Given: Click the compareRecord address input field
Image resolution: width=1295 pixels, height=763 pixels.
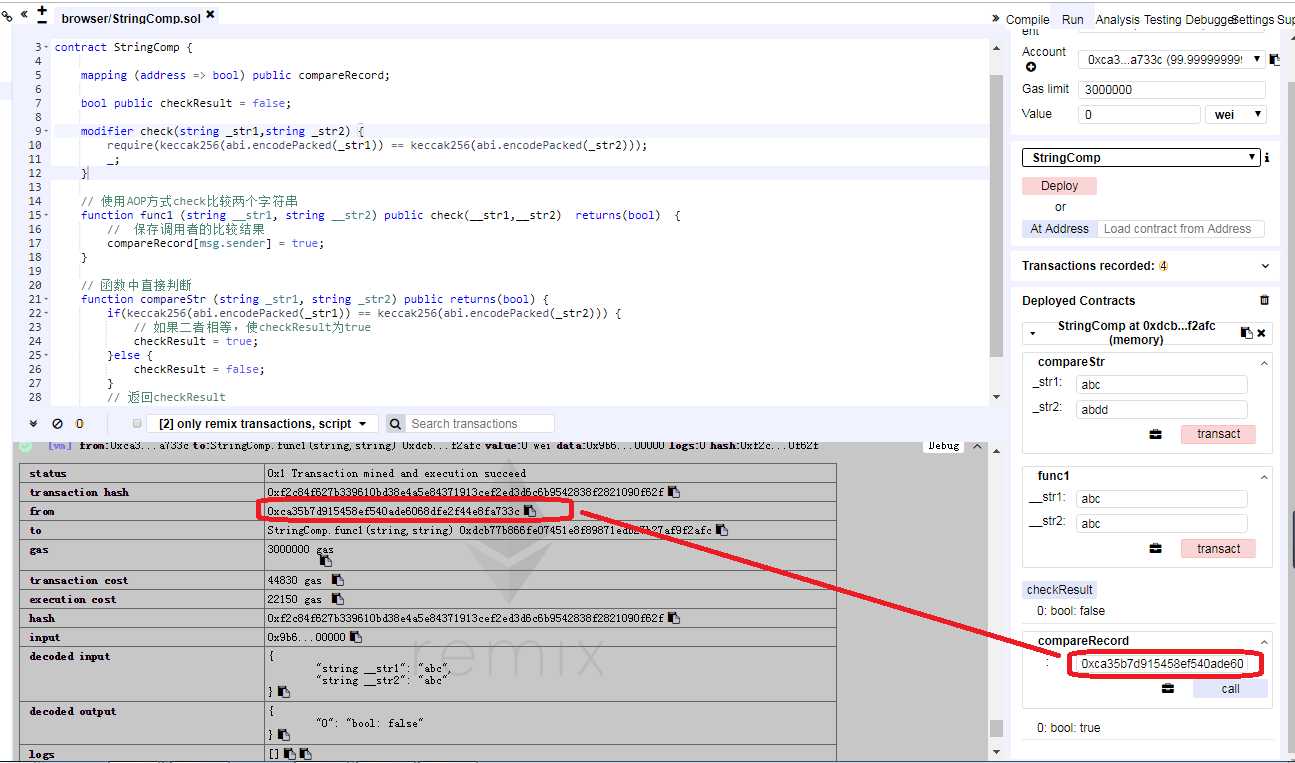Looking at the screenshot, I should pyautogui.click(x=1164, y=664).
